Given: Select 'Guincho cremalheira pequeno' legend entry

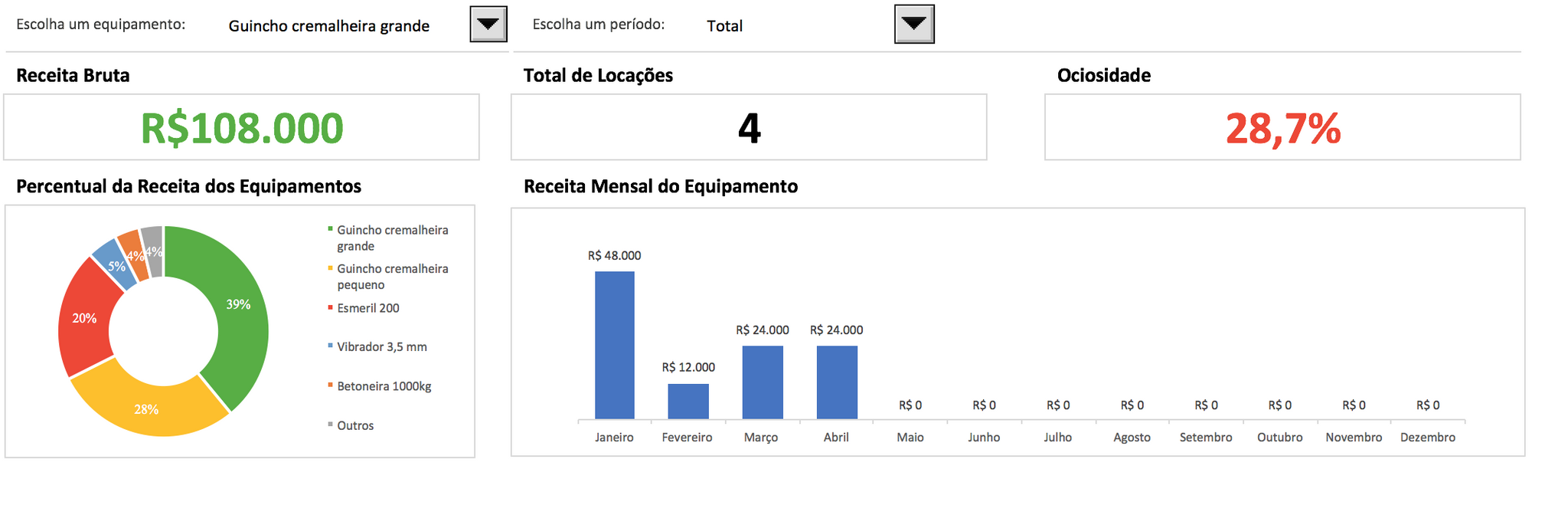Looking at the screenshot, I should 392,277.
